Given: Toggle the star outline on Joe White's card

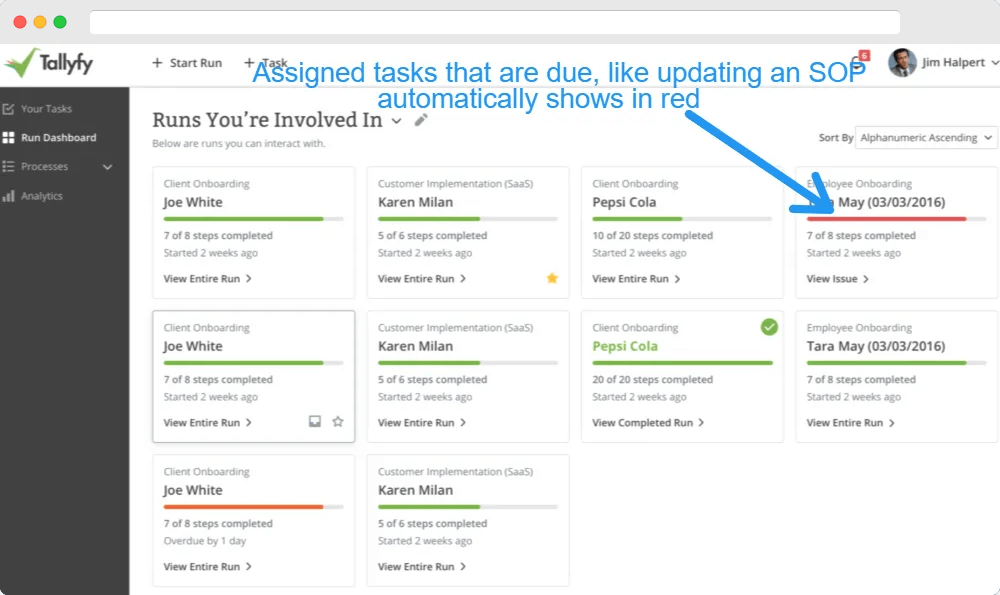Looking at the screenshot, I should 338,422.
